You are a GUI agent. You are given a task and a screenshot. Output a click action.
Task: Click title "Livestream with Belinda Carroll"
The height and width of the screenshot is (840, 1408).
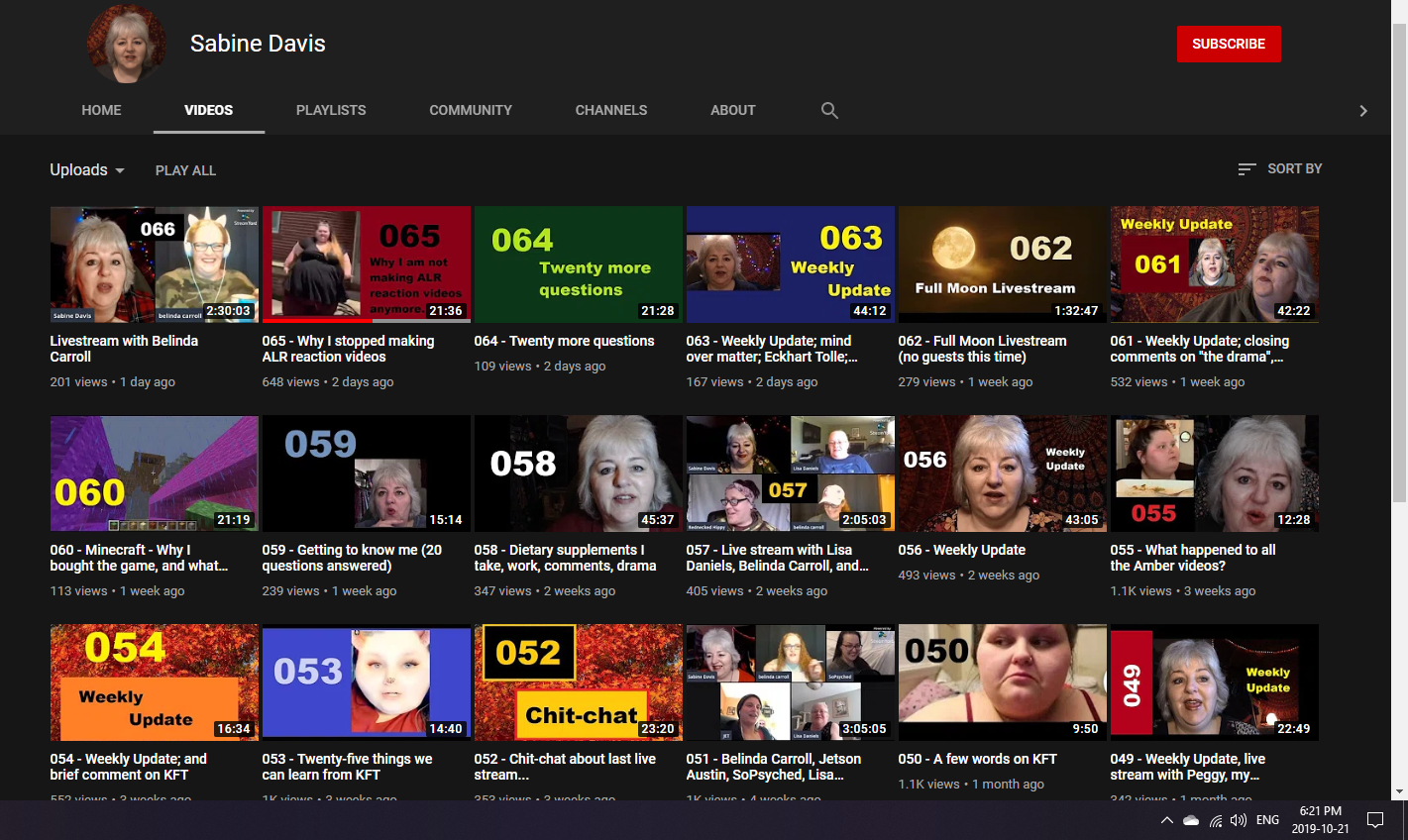124,349
